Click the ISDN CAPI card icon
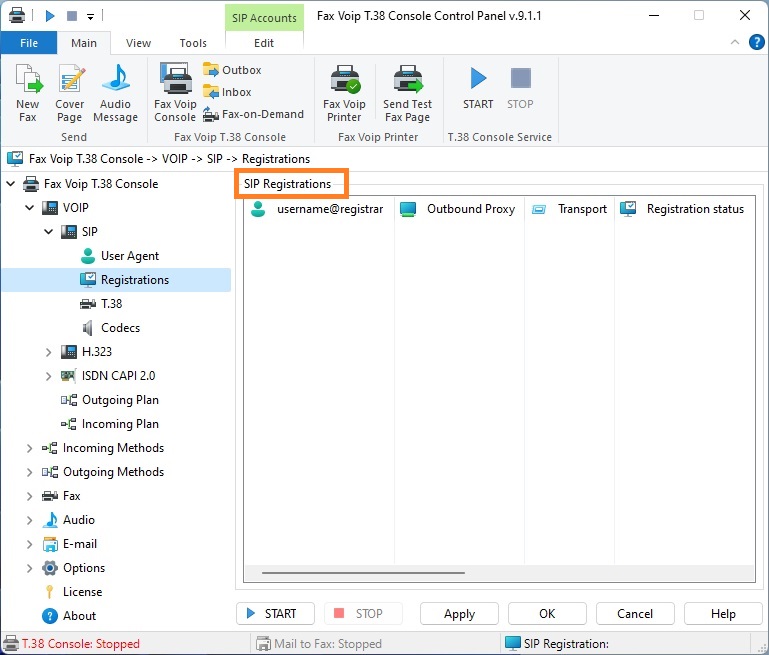The height and width of the screenshot is (655, 769). (68, 376)
